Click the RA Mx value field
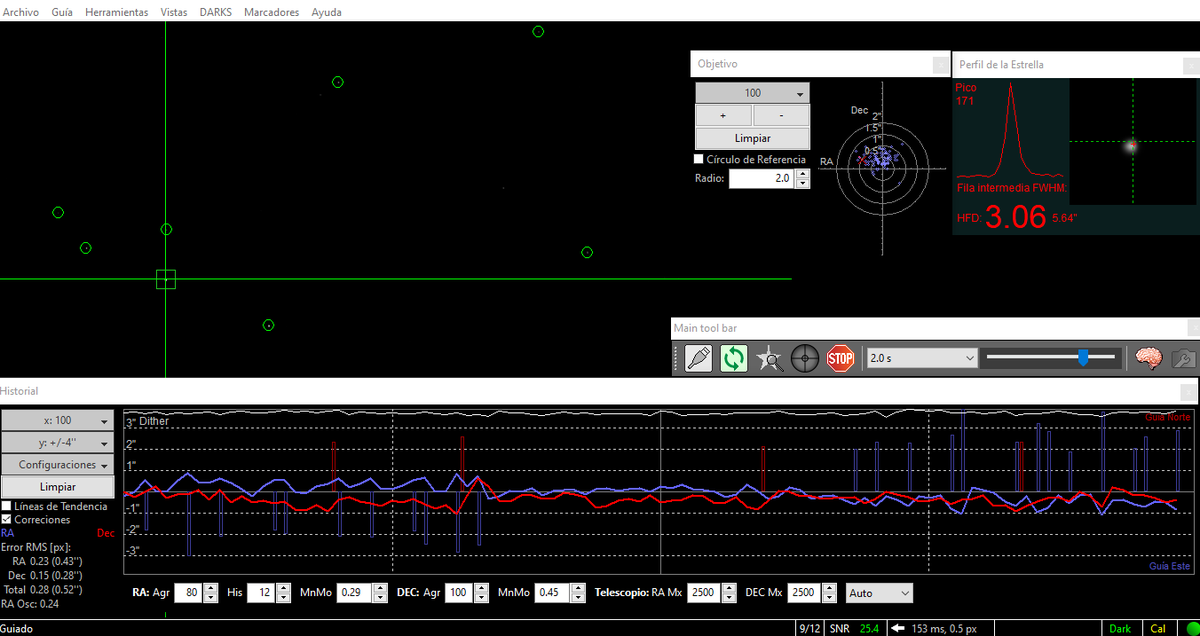The height and width of the screenshot is (636, 1200). 703,593
